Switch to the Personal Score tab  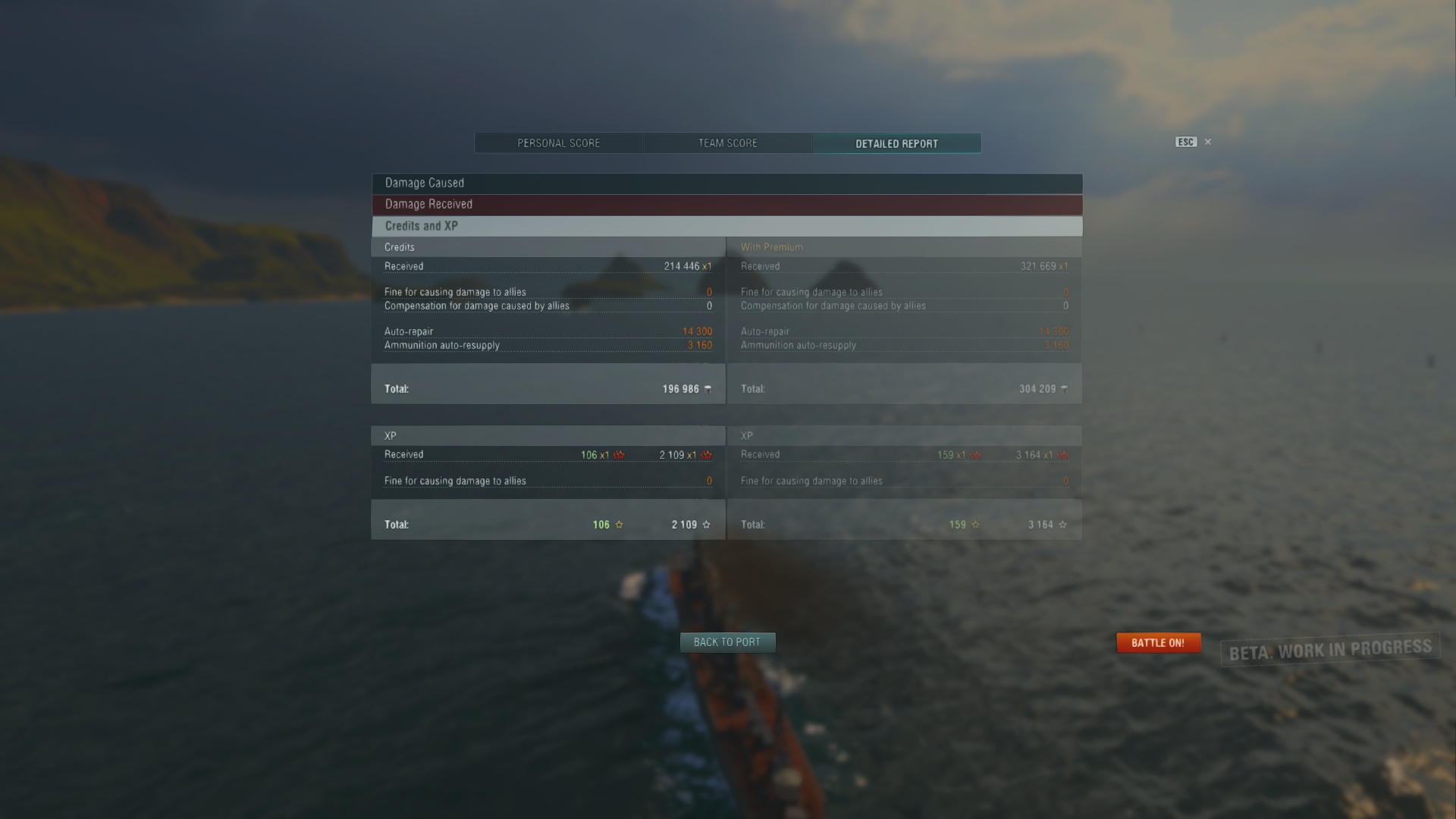pos(559,143)
